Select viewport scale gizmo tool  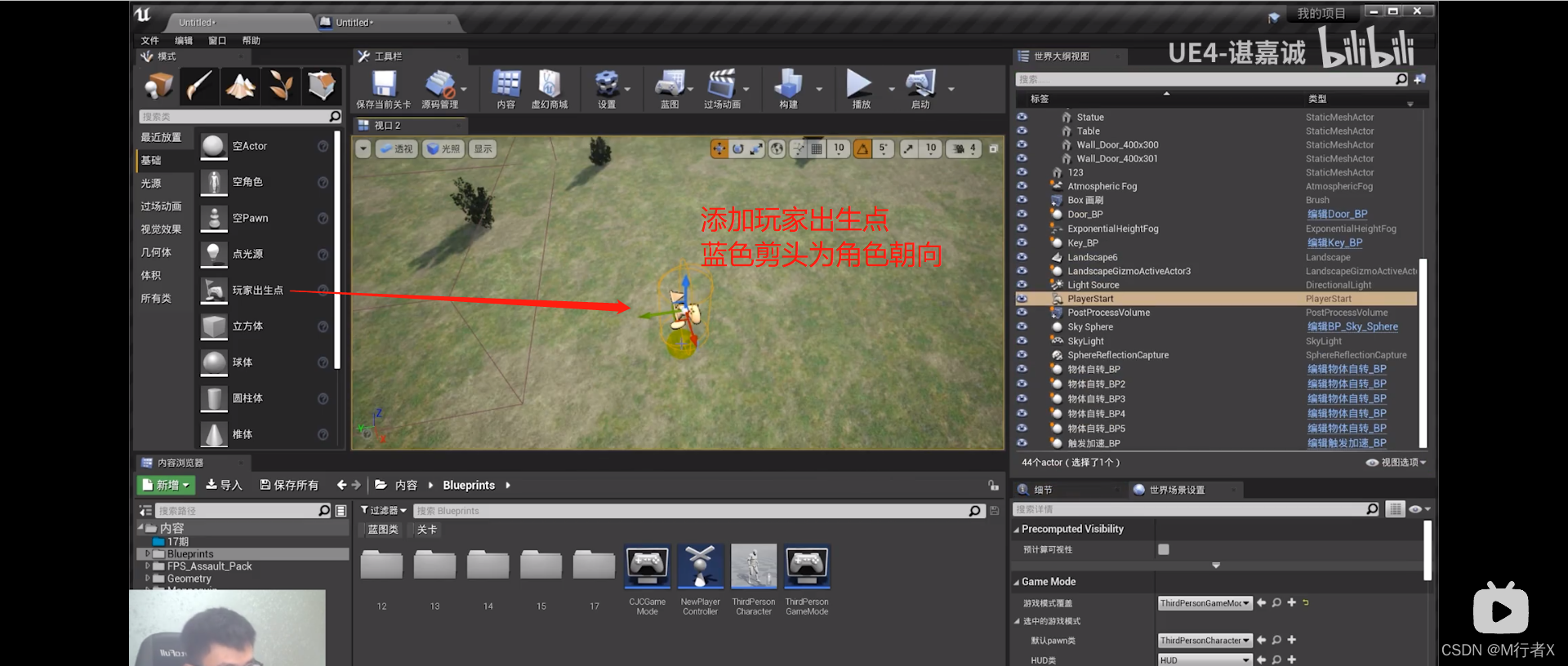756,149
